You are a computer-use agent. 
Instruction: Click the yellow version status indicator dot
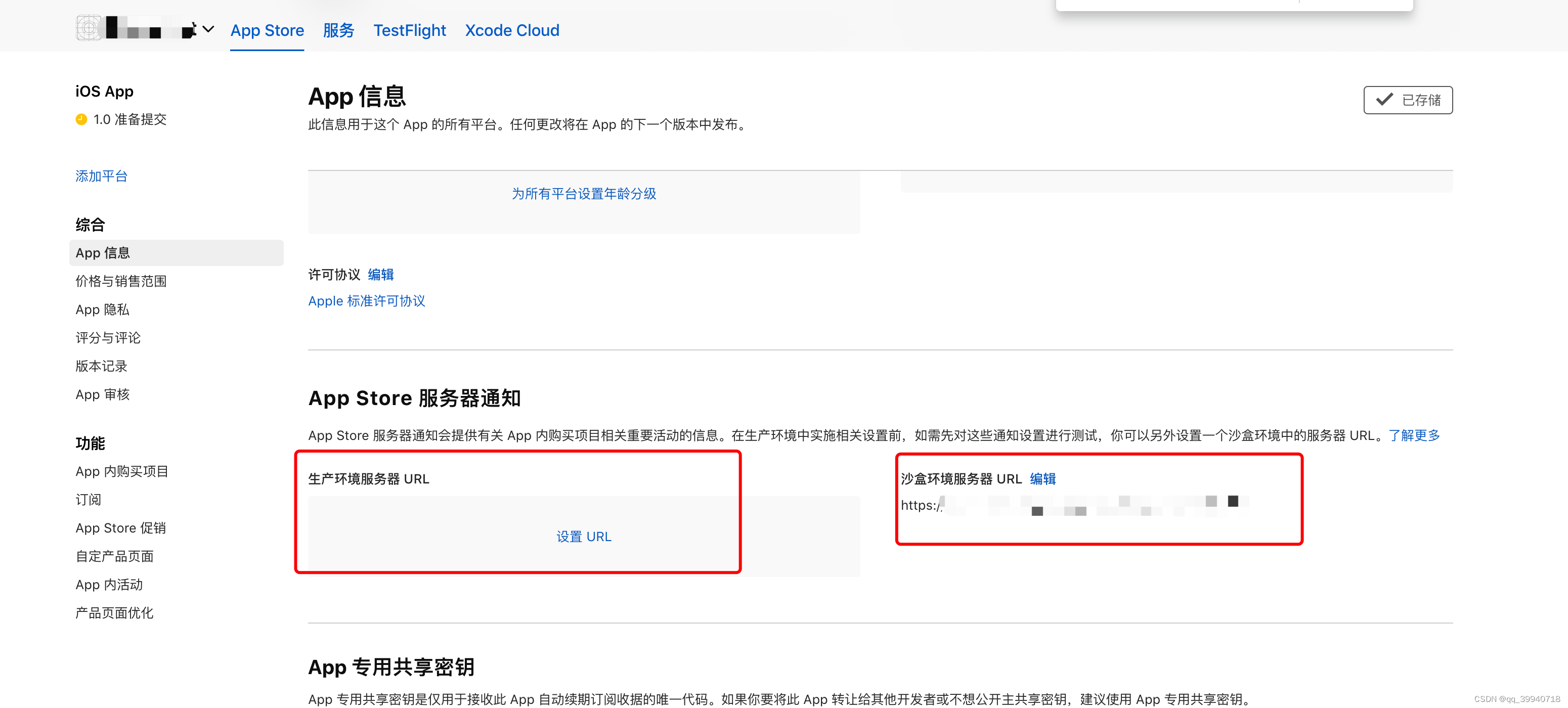click(81, 119)
